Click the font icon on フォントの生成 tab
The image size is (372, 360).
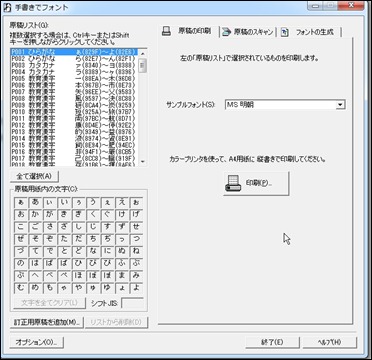[x=285, y=32]
